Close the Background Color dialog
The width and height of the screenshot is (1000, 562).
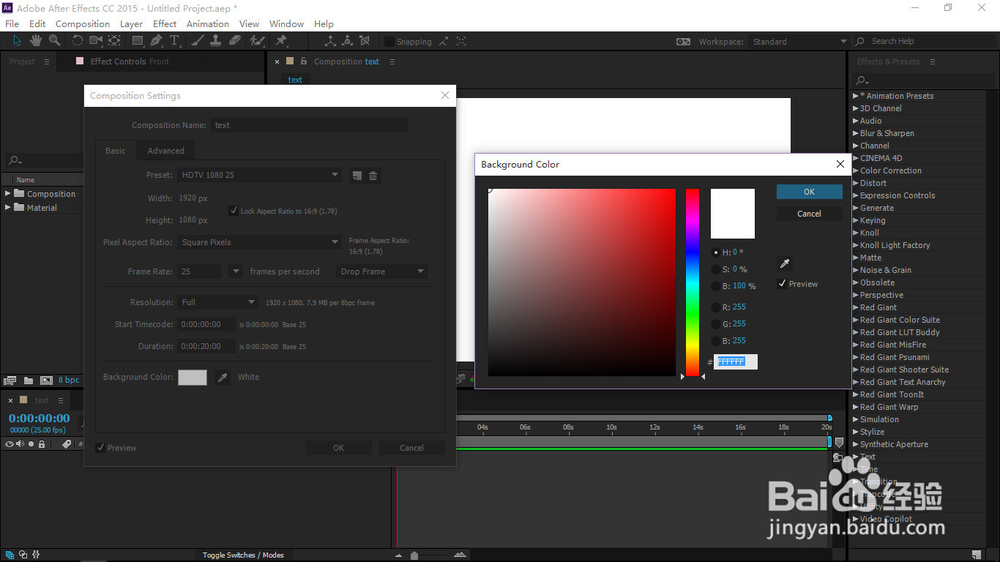[x=840, y=164]
